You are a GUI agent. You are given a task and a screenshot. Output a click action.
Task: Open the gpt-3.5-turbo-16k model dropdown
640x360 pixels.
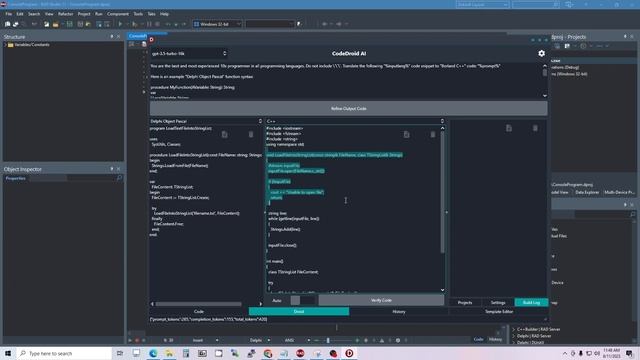pos(189,53)
